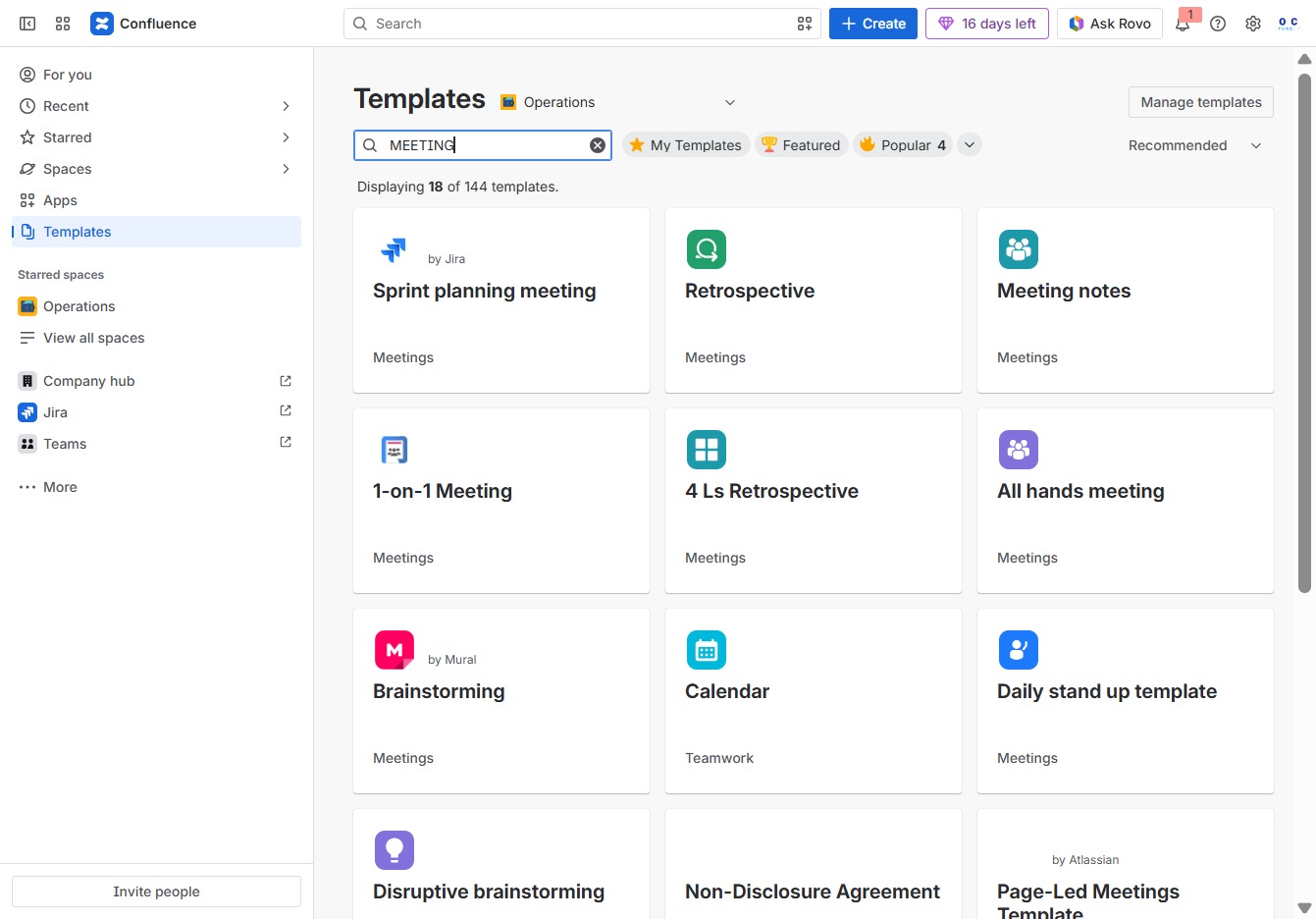Expand the Spaces submenu arrow
The width and height of the screenshot is (1316, 919).
point(286,169)
